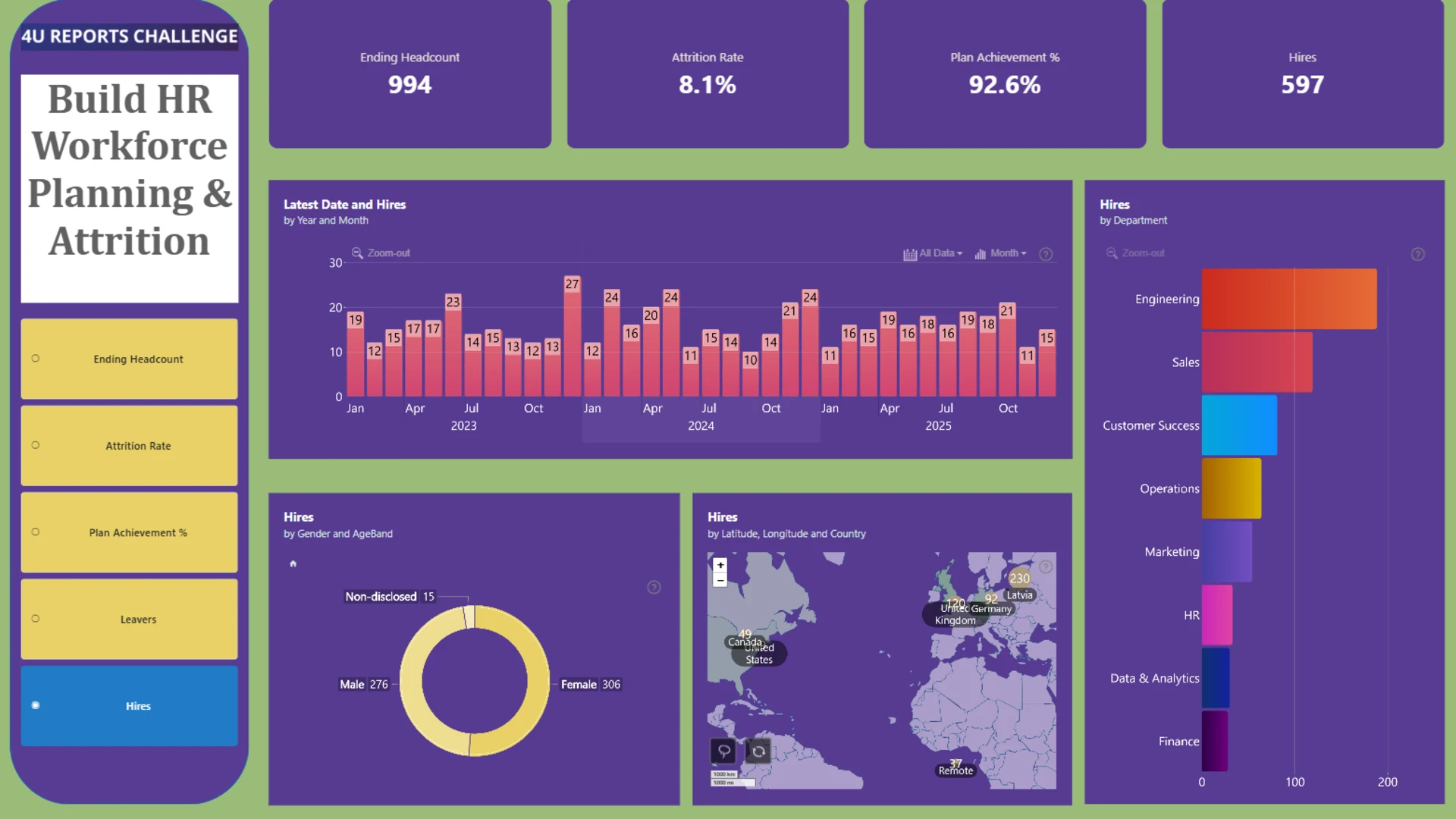Select the Ending Headcount radio option

[36, 359]
